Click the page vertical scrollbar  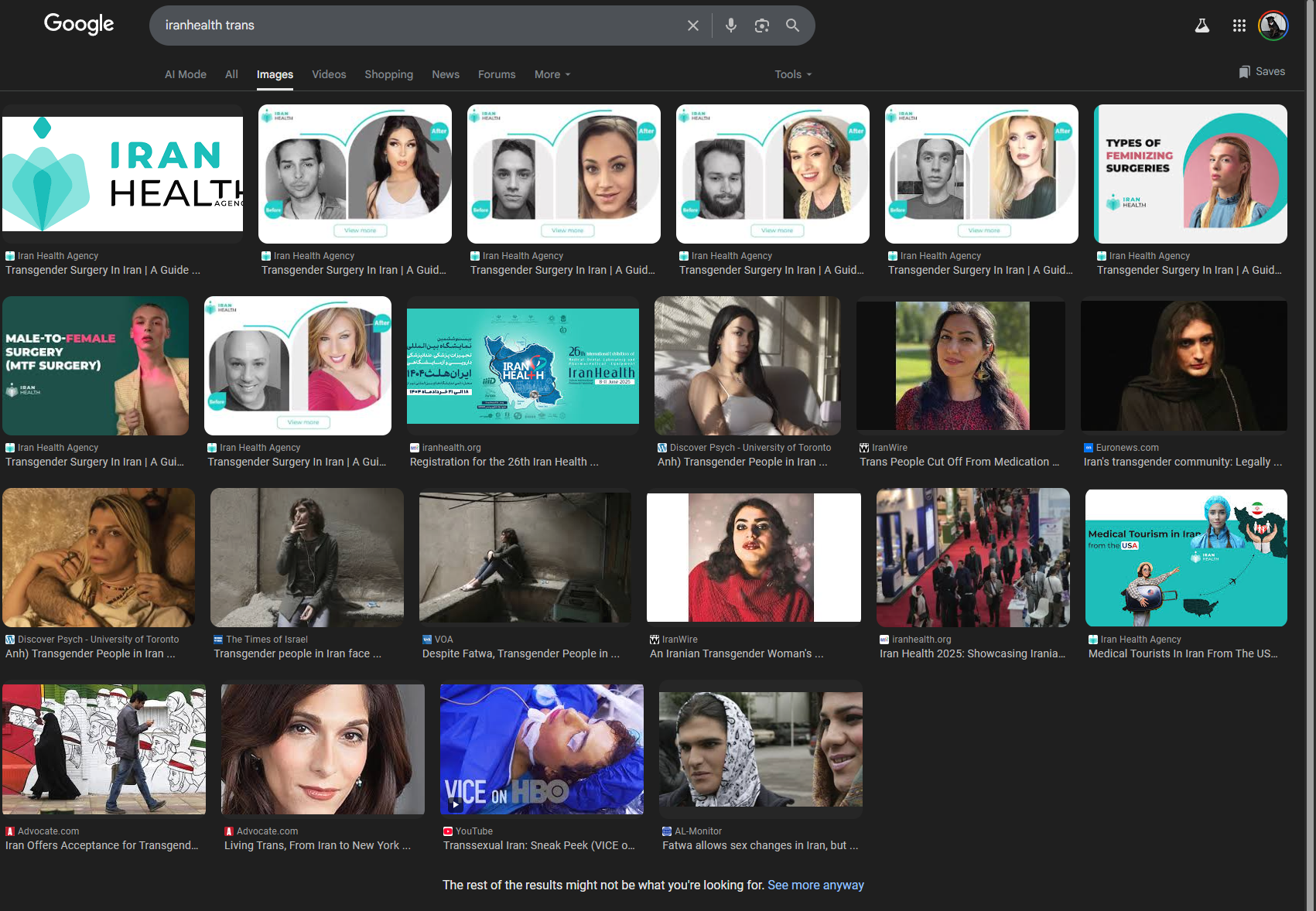(1311, 455)
